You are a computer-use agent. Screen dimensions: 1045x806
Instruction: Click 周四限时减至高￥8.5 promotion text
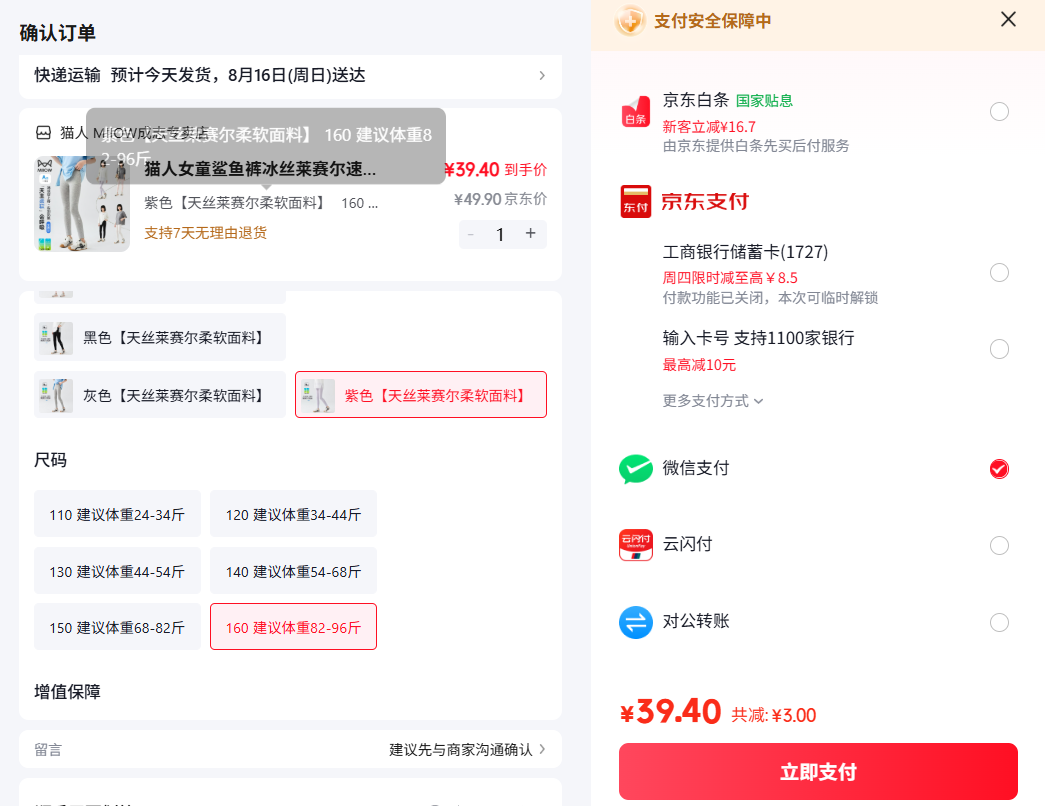click(x=729, y=277)
